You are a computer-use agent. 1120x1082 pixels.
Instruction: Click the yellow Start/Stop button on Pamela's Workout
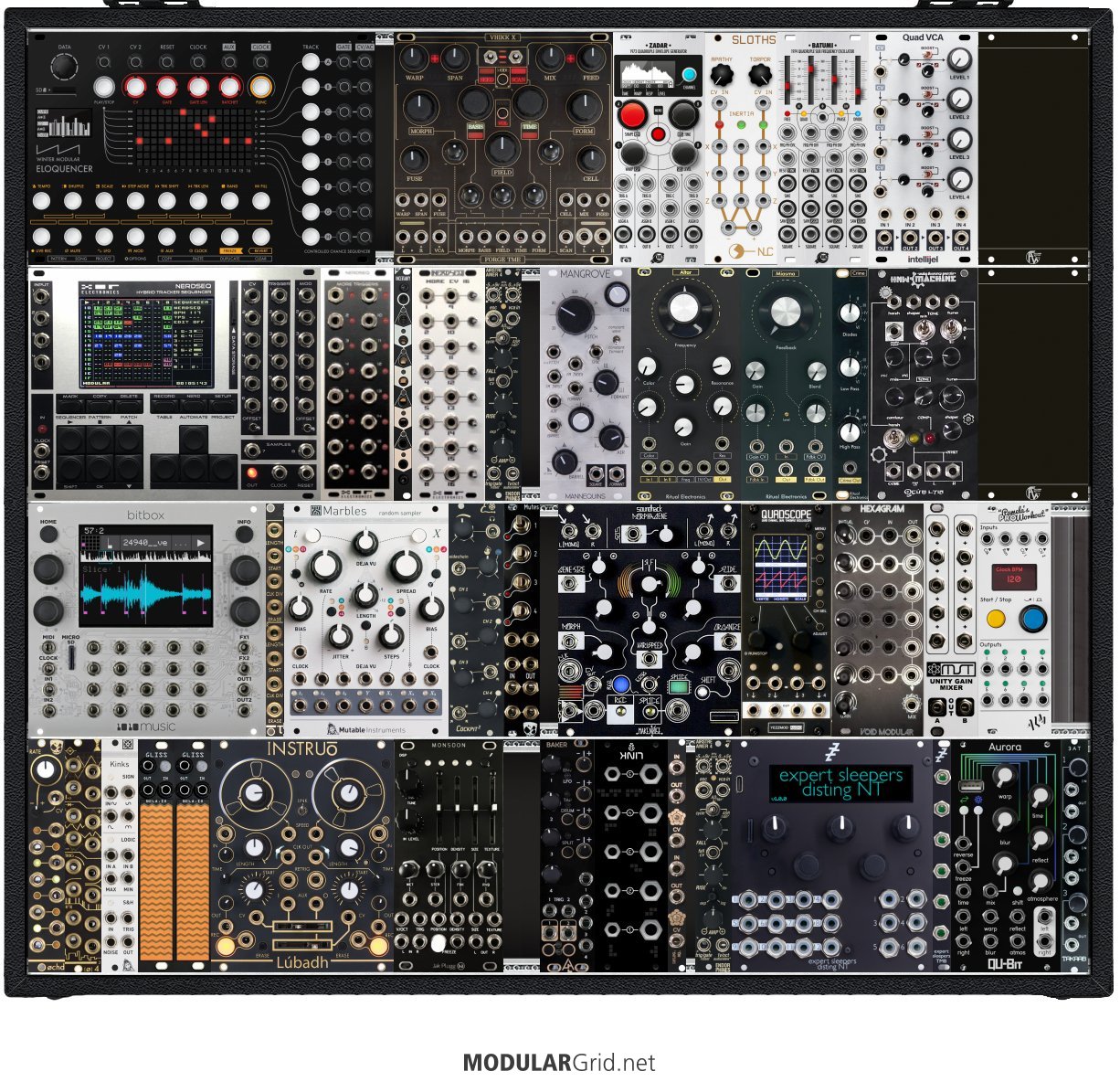click(x=997, y=619)
